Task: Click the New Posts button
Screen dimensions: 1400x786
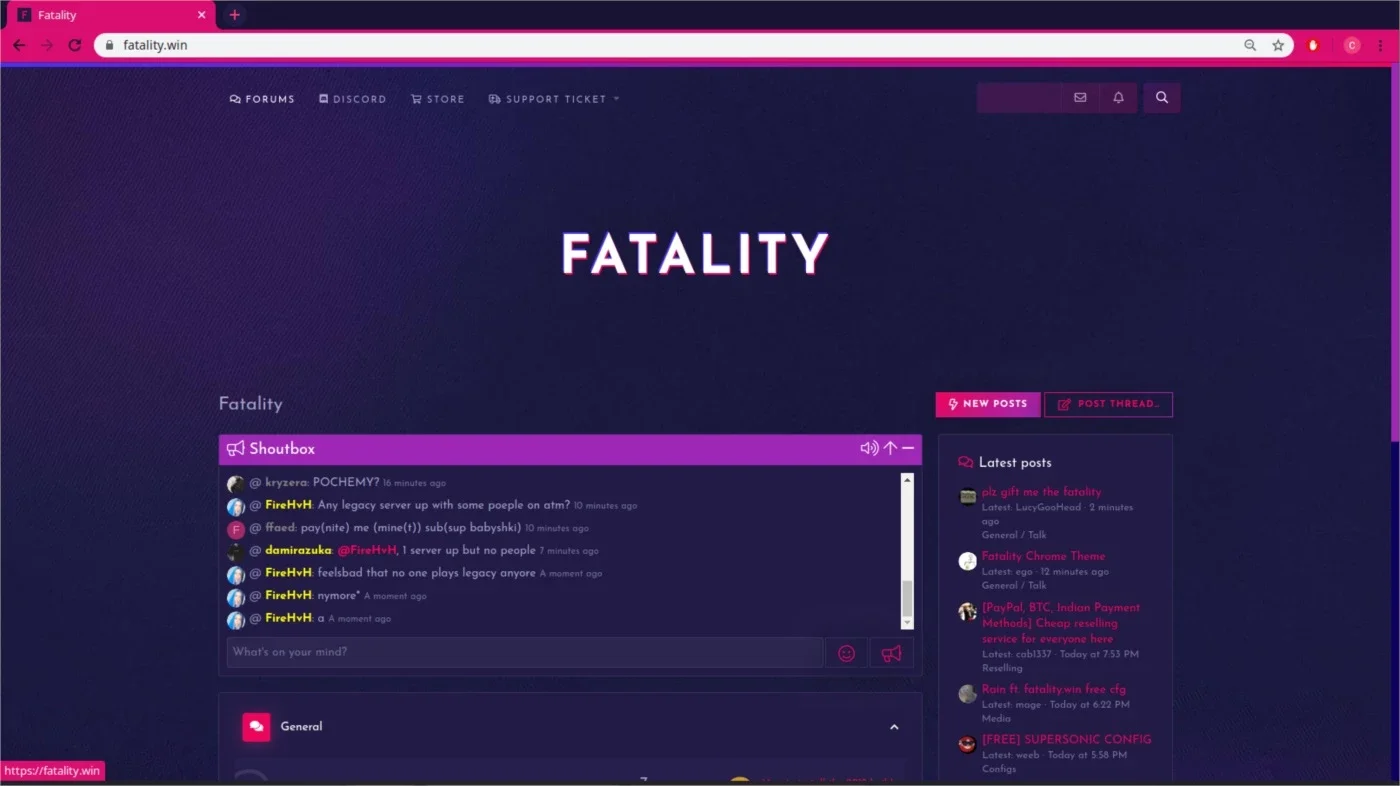Action: 988,404
